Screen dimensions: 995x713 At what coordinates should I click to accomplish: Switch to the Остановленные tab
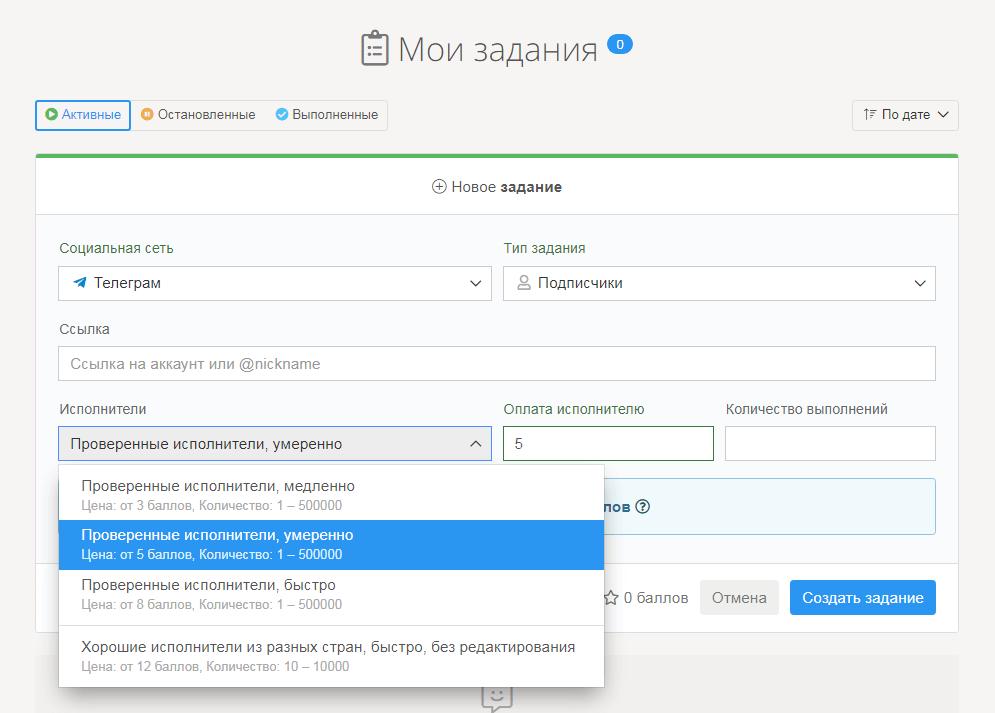click(197, 115)
